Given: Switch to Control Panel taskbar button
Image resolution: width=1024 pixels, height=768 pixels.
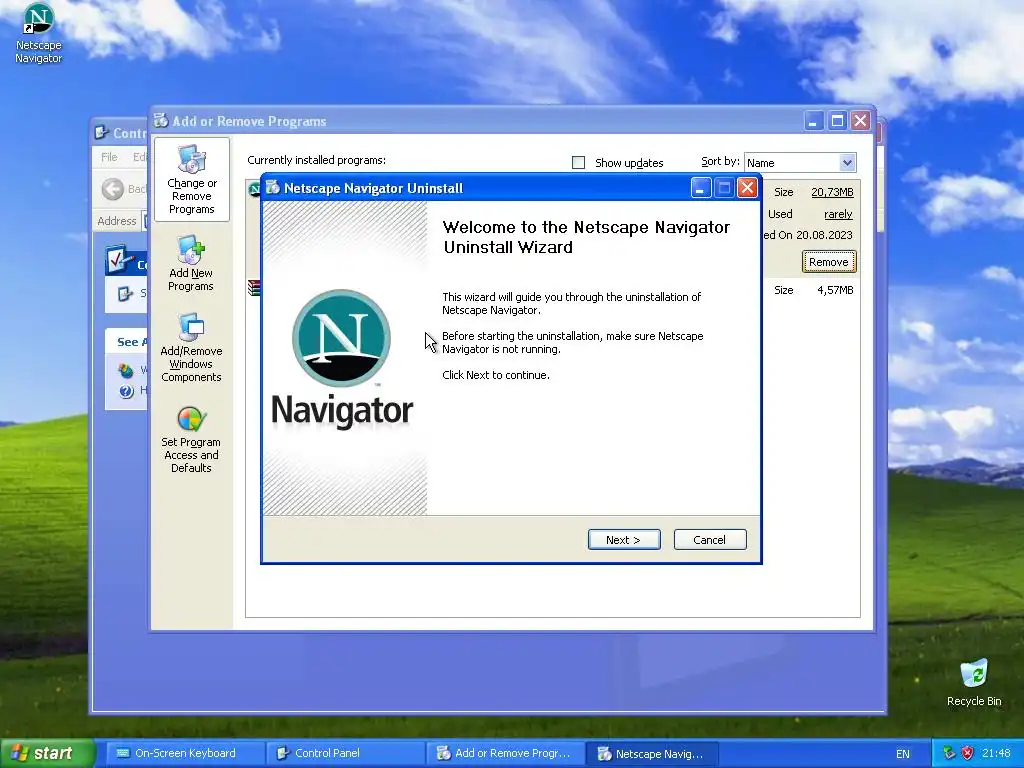Looking at the screenshot, I should [x=344, y=753].
